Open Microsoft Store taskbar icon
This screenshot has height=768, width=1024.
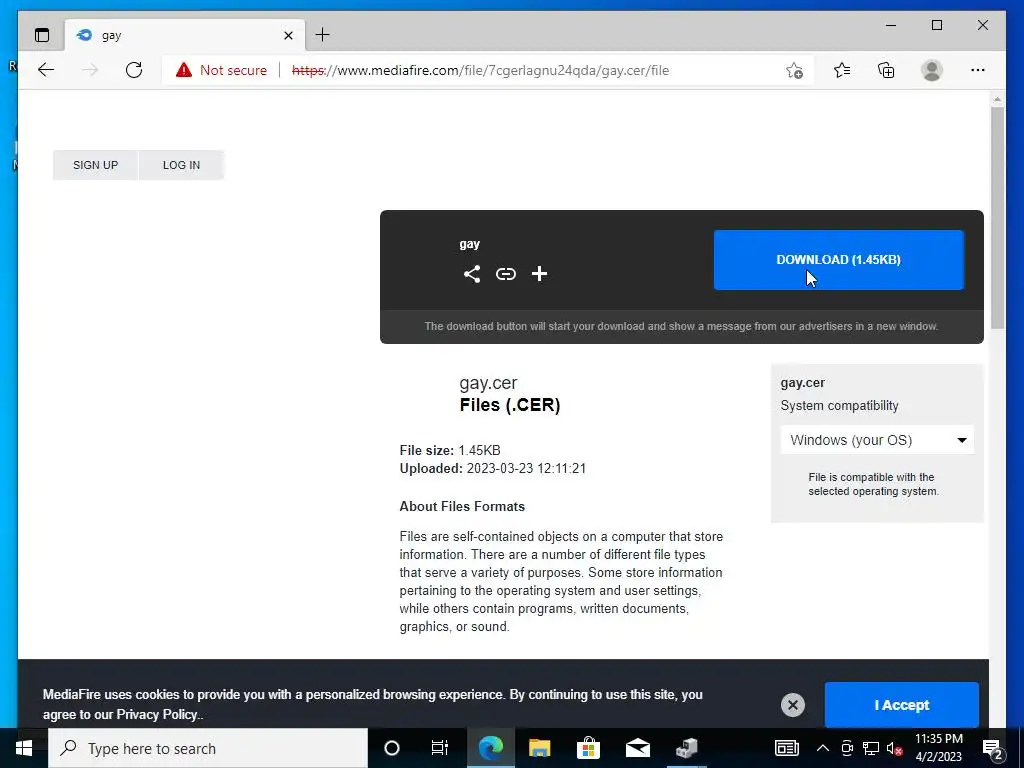588,748
